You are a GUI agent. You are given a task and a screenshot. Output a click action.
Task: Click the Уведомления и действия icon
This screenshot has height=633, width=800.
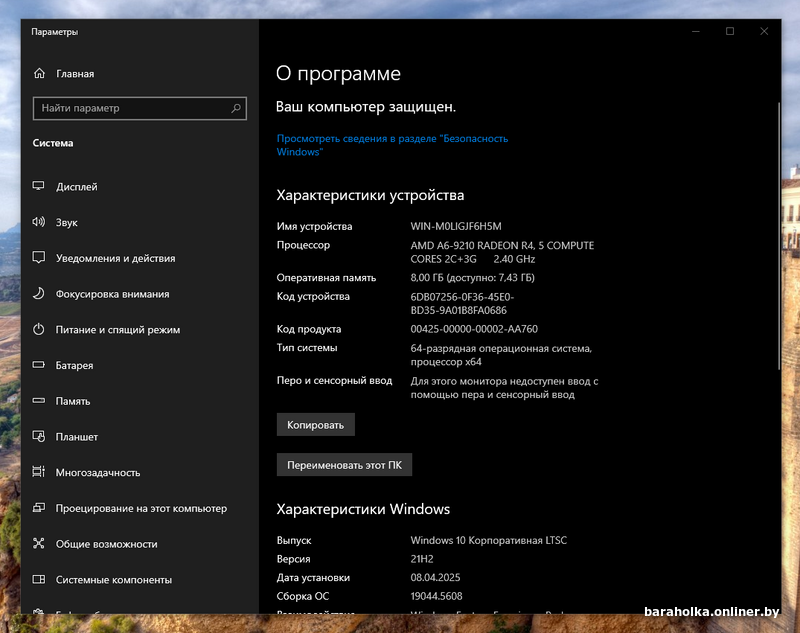pos(39,258)
